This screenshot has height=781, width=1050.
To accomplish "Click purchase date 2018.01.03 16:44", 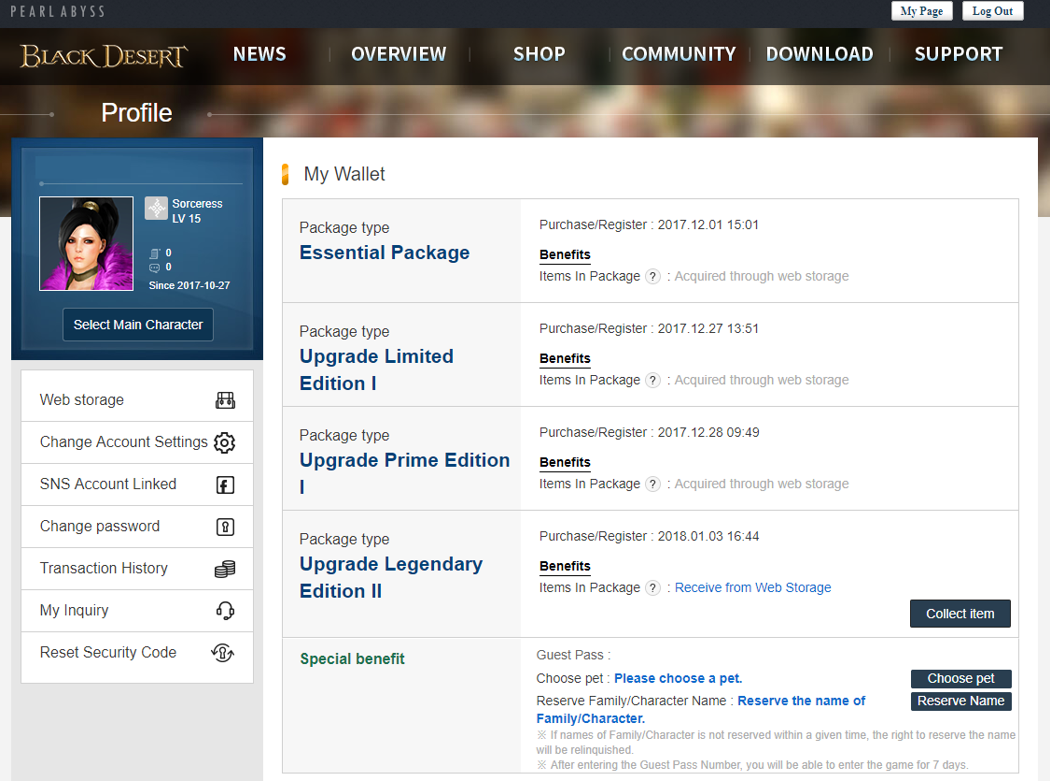I will pyautogui.click(x=708, y=536).
